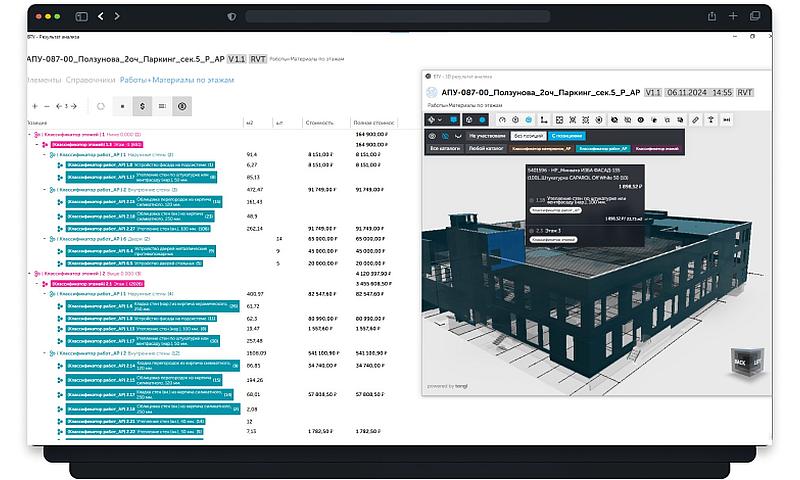Click the minus icon to collapse levels

(x=47, y=105)
